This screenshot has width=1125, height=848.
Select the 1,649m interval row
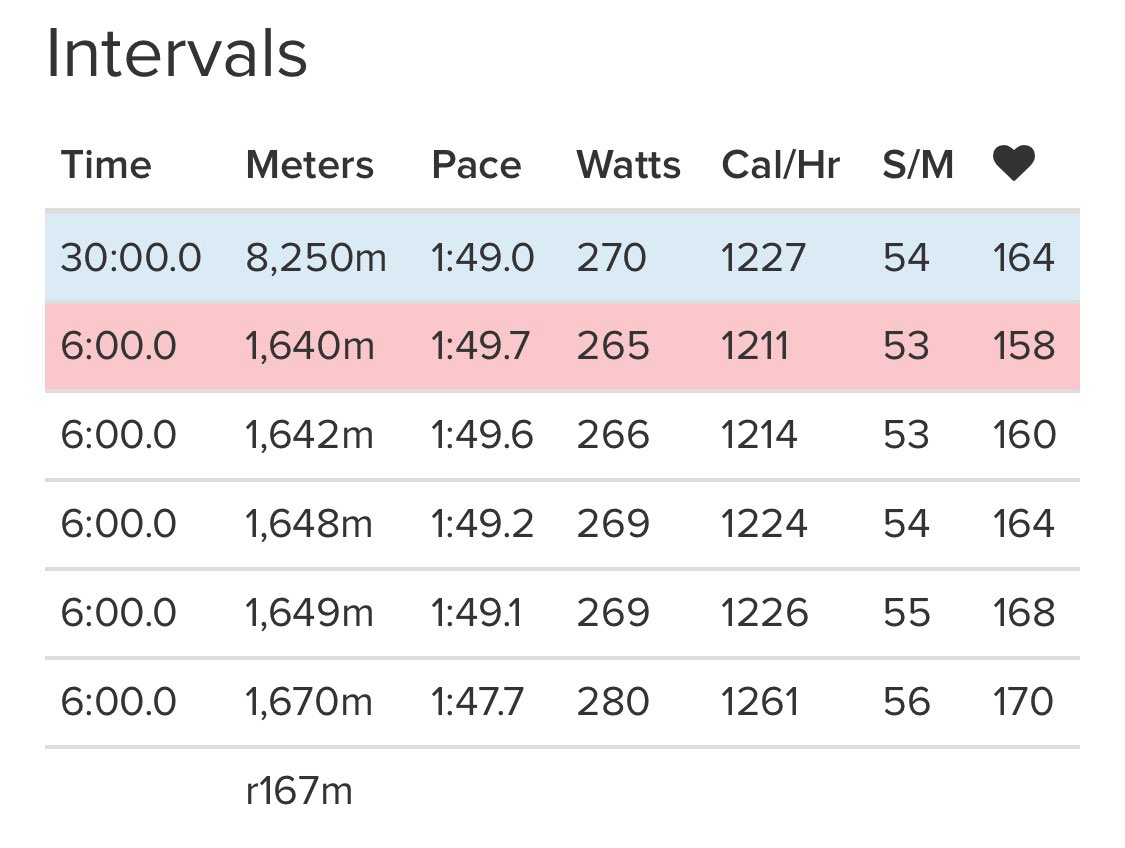coord(562,613)
